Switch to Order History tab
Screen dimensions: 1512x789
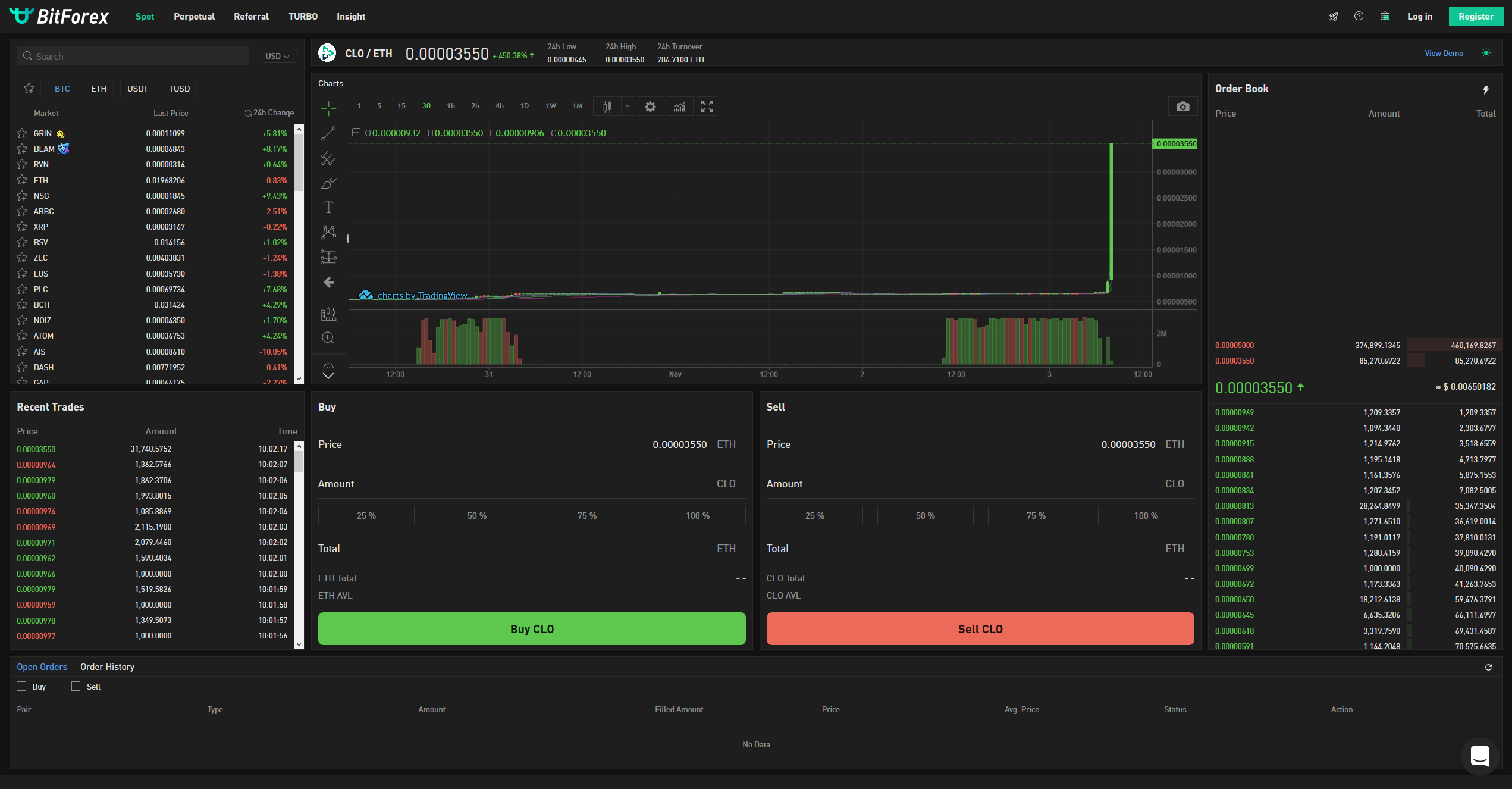tap(107, 667)
